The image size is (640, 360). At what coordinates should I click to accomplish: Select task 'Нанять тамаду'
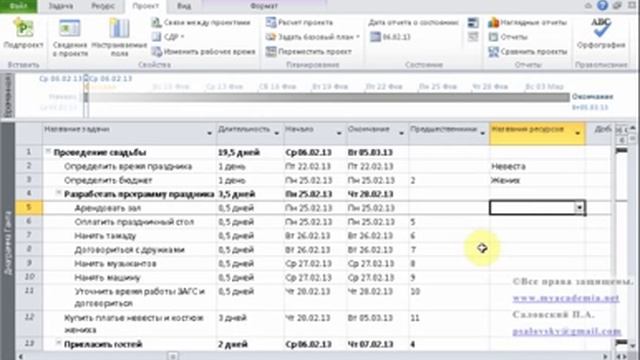(105, 236)
